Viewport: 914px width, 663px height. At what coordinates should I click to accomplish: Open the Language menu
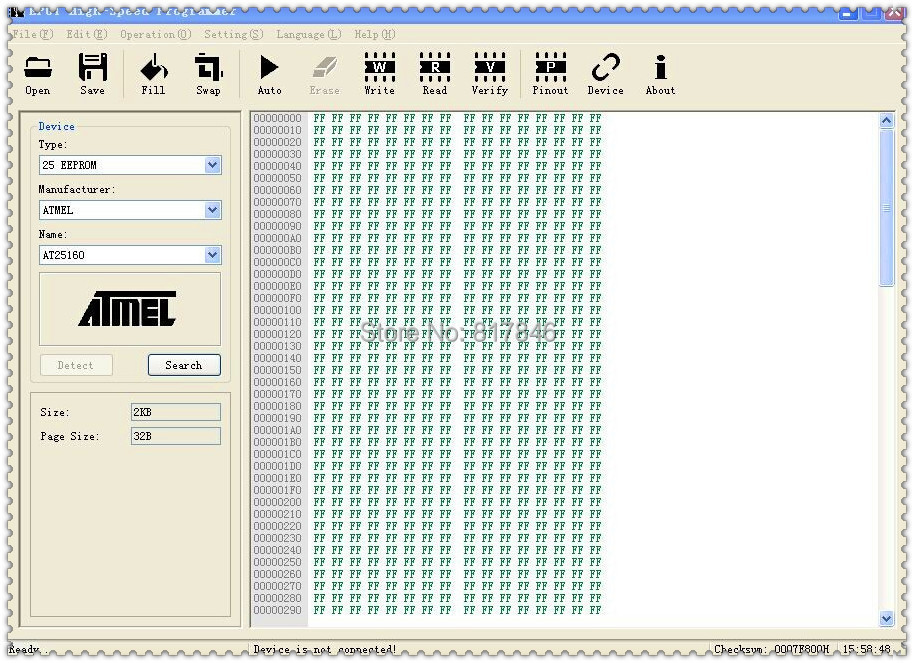point(308,34)
